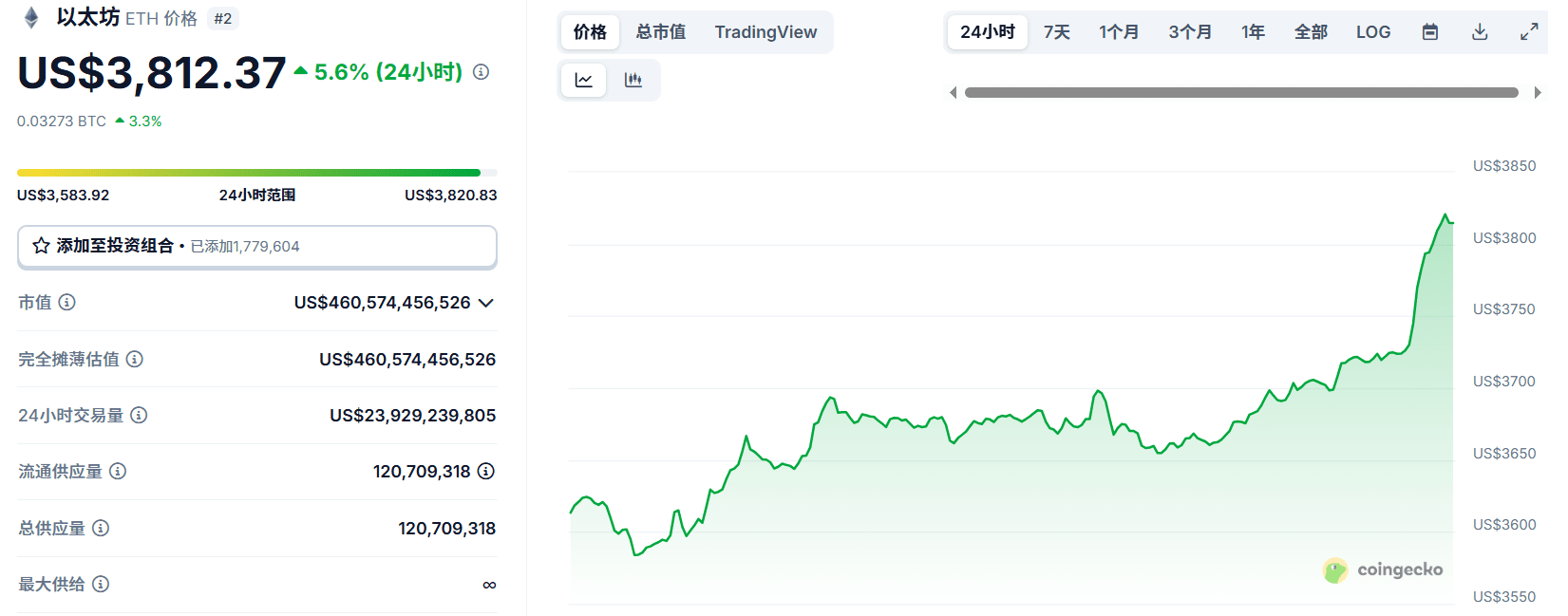Select the TradingView tab

[765, 32]
